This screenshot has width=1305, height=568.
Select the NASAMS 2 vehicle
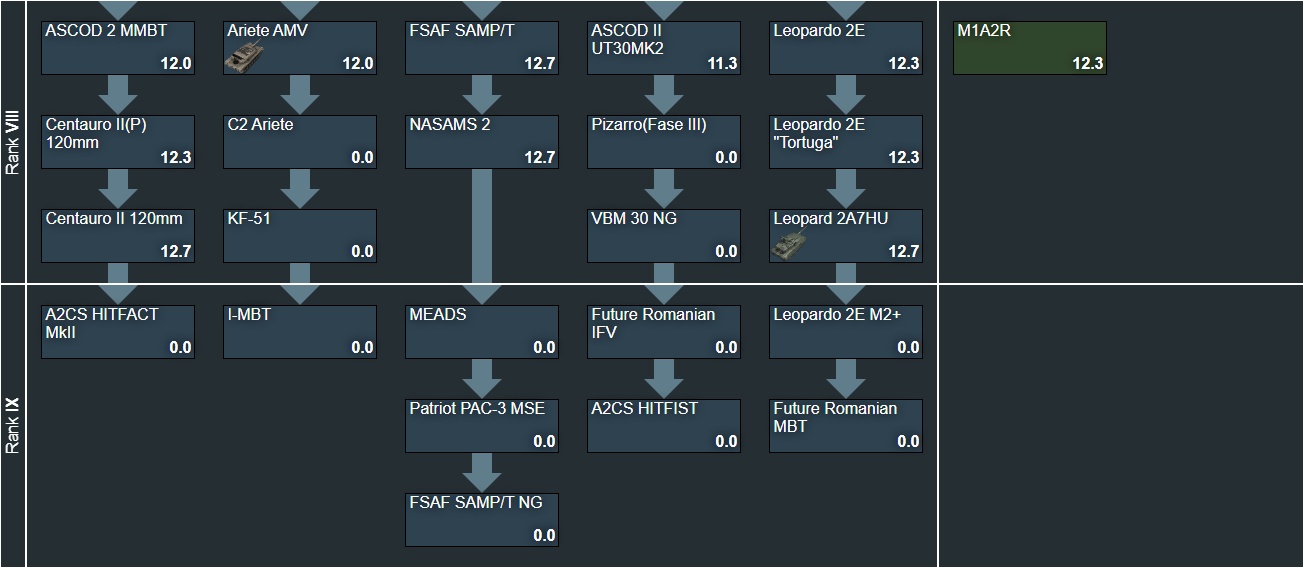click(482, 142)
